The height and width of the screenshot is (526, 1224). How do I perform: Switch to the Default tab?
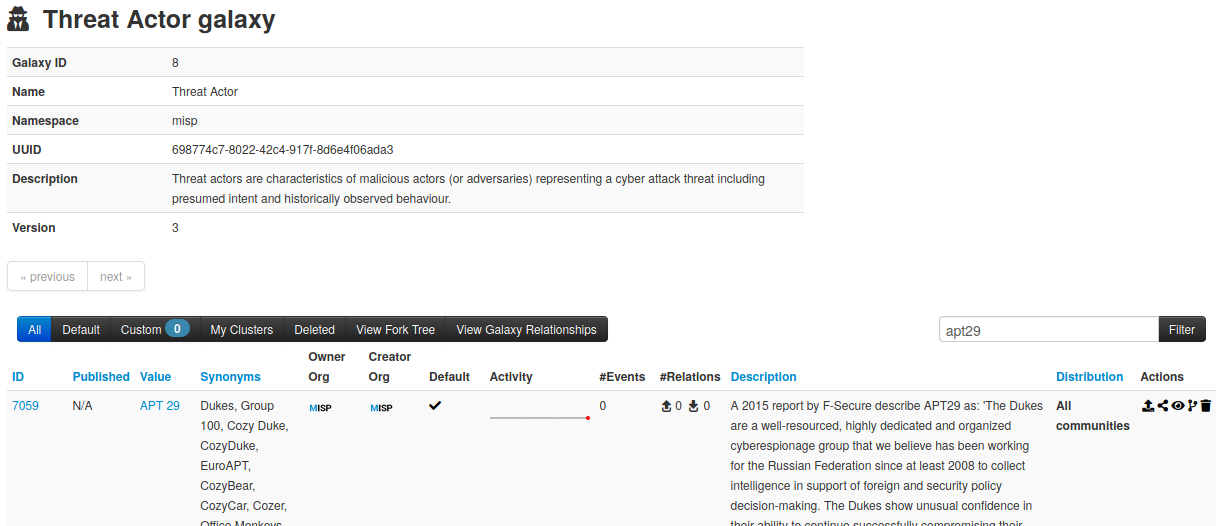pyautogui.click(x=81, y=330)
